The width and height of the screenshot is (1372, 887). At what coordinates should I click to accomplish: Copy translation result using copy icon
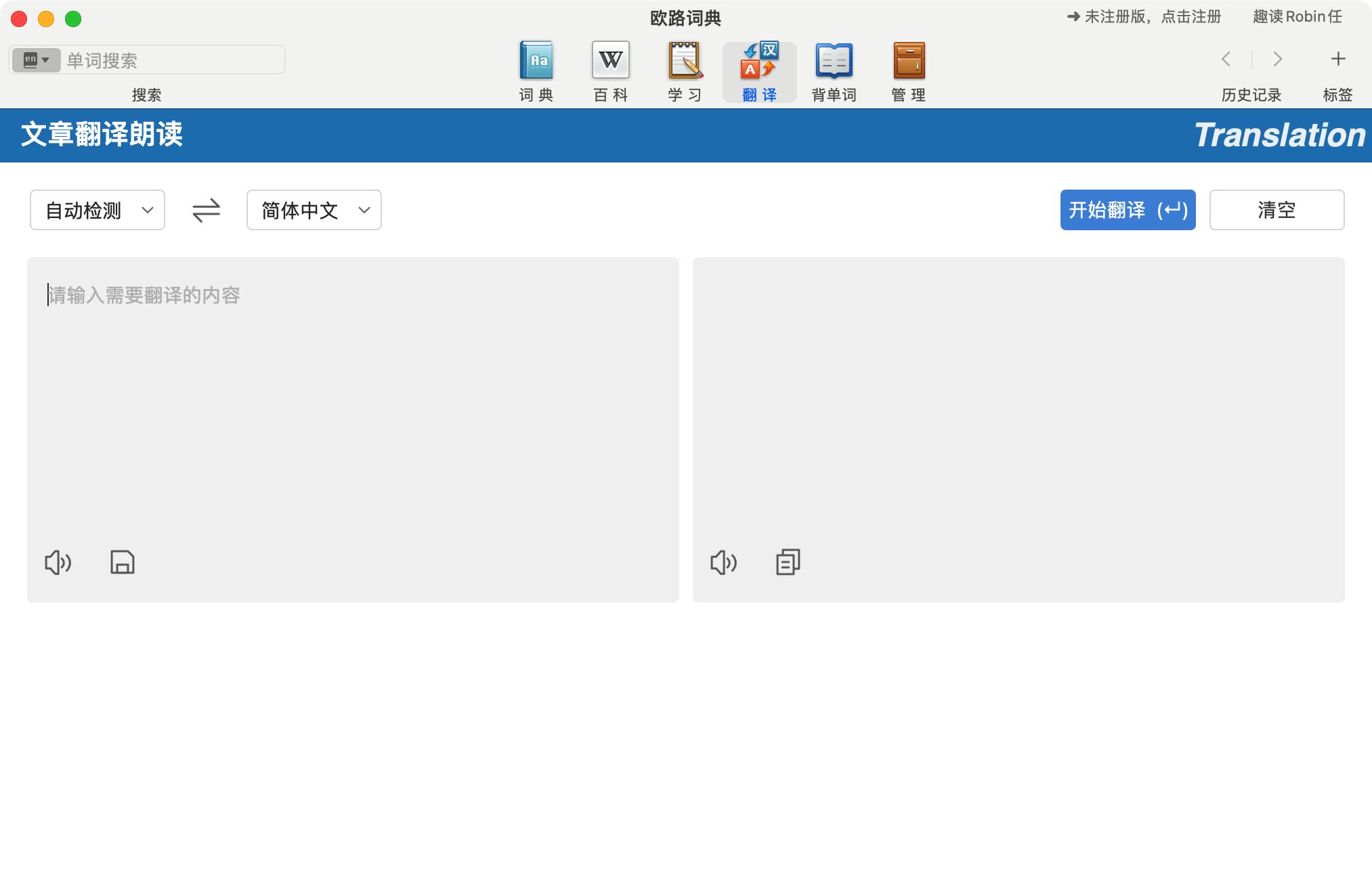click(x=788, y=563)
